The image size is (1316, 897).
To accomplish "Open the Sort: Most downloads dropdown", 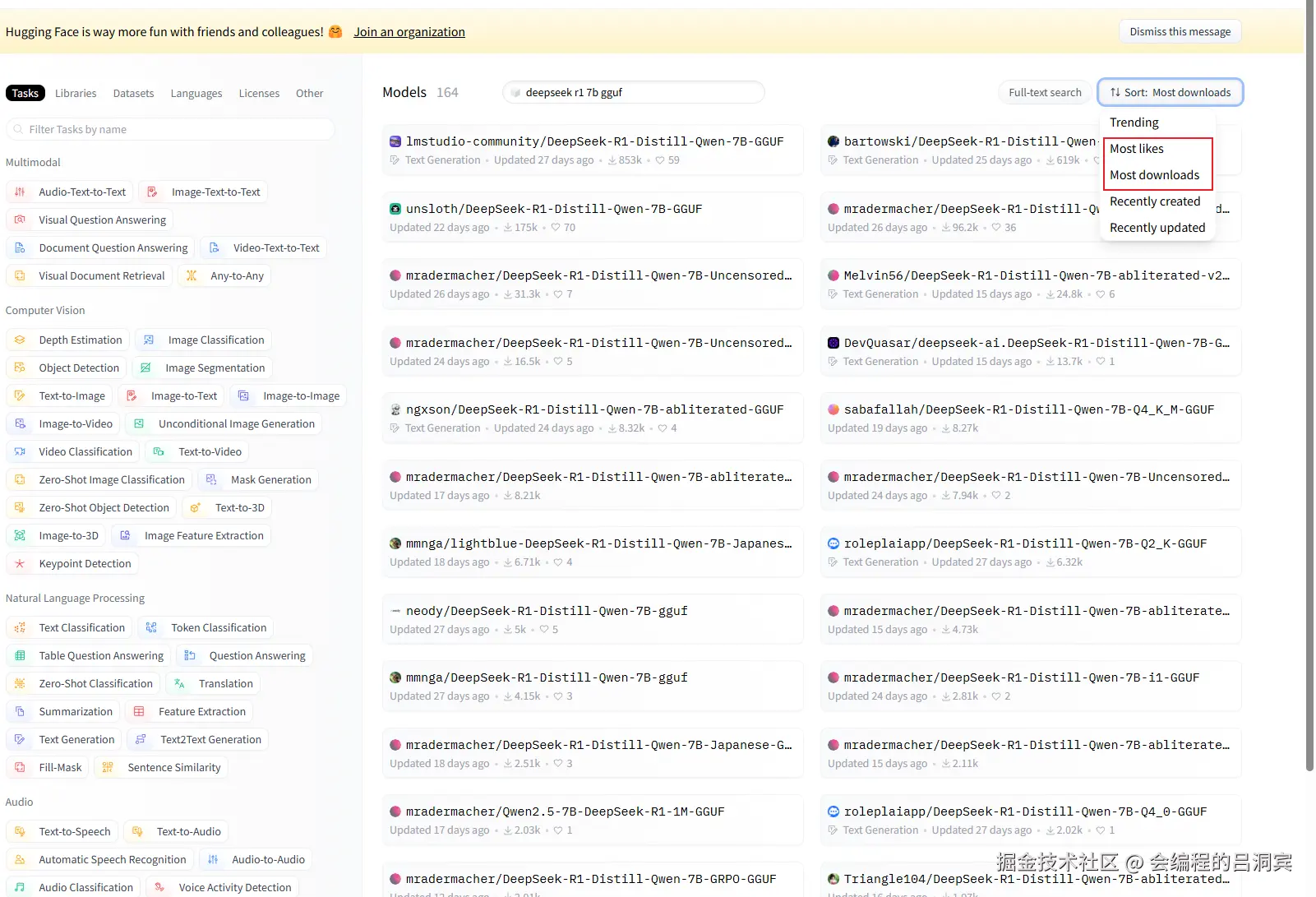I will 1171,93.
